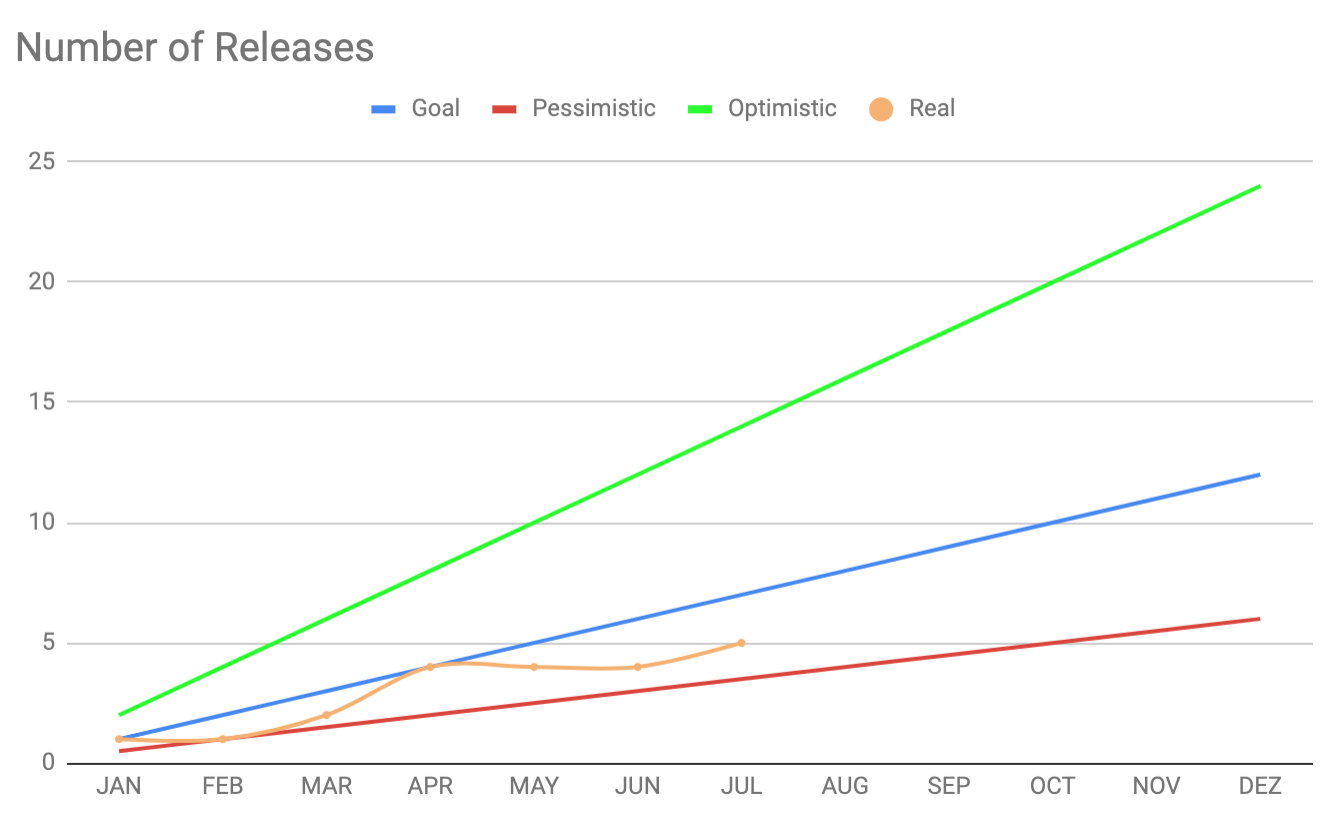This screenshot has height=818, width=1332.
Task: Click the Real data point at JUN
Action: [x=637, y=667]
